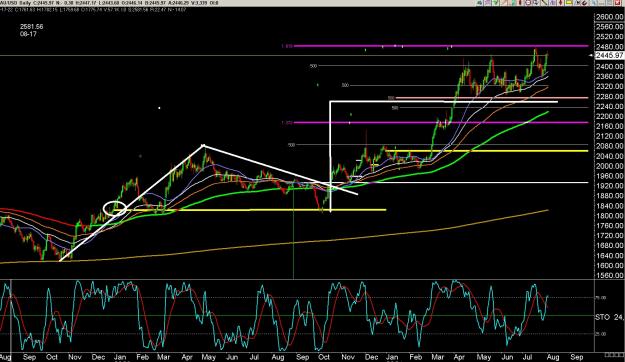
Task: Select the yellow rectangle toolbar icon
Action: pos(568,3)
